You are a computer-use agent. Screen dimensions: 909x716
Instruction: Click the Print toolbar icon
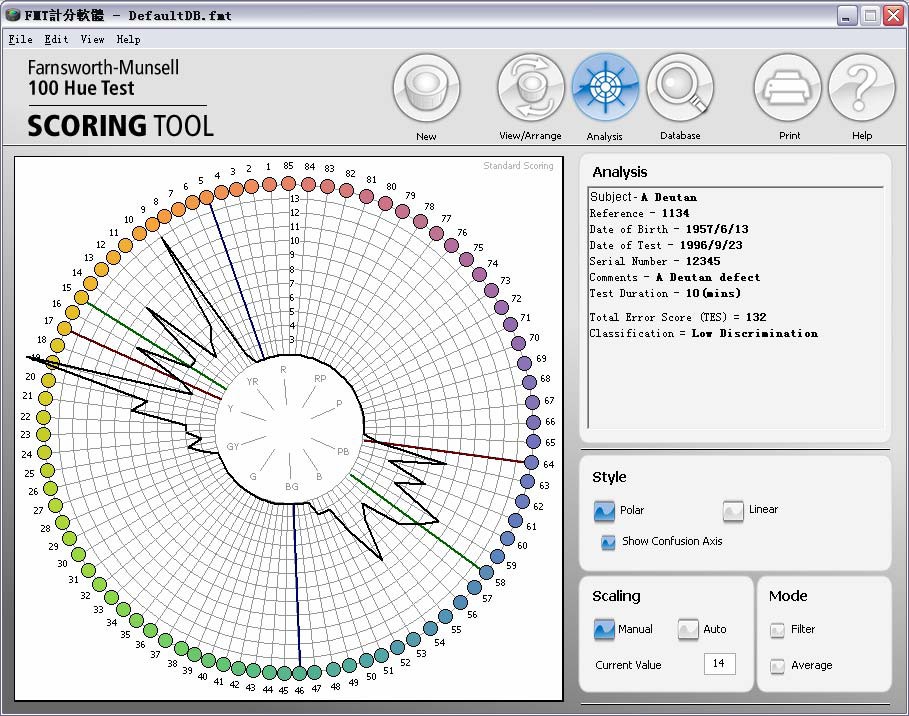(x=788, y=89)
